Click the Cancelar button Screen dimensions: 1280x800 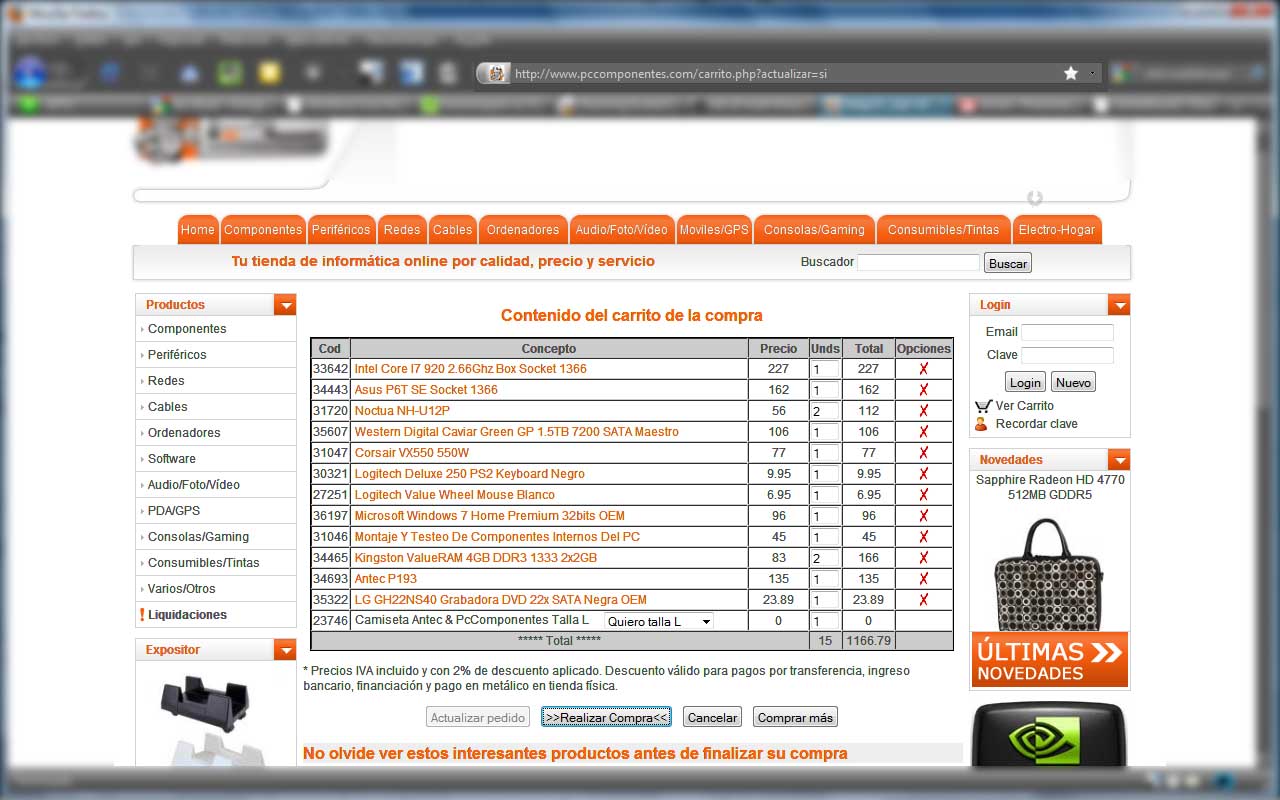pos(712,717)
